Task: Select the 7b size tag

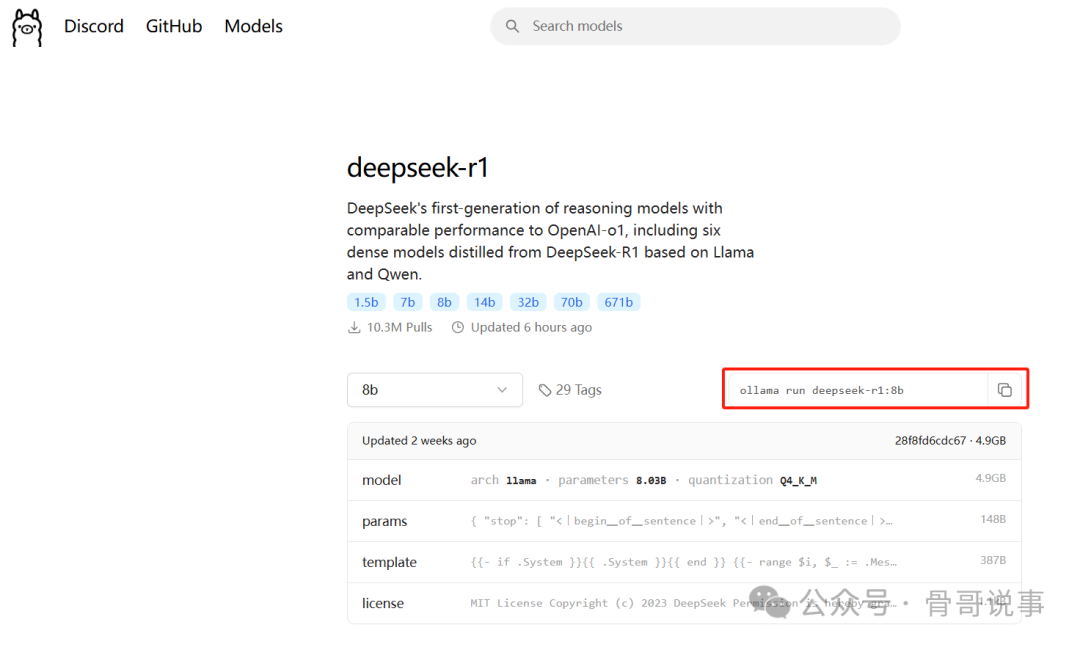Action: (x=408, y=302)
